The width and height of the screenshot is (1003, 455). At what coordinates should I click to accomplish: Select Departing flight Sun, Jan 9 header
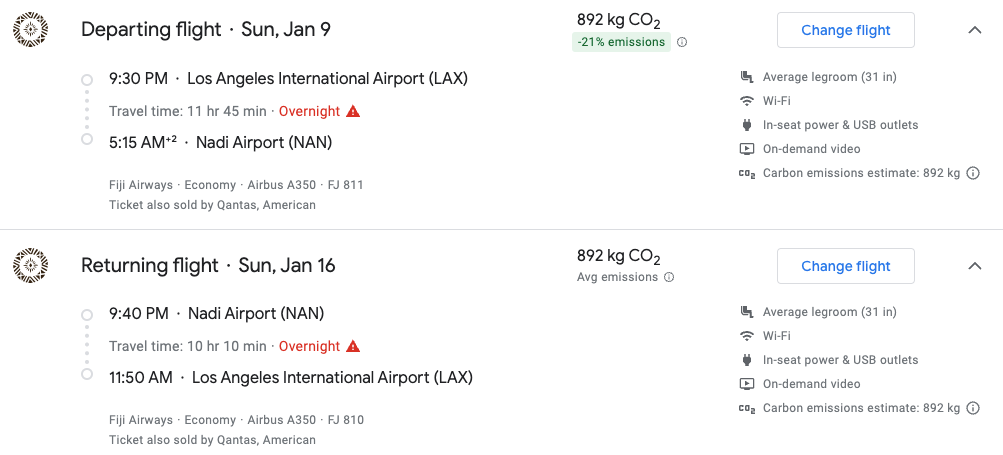pos(205,30)
